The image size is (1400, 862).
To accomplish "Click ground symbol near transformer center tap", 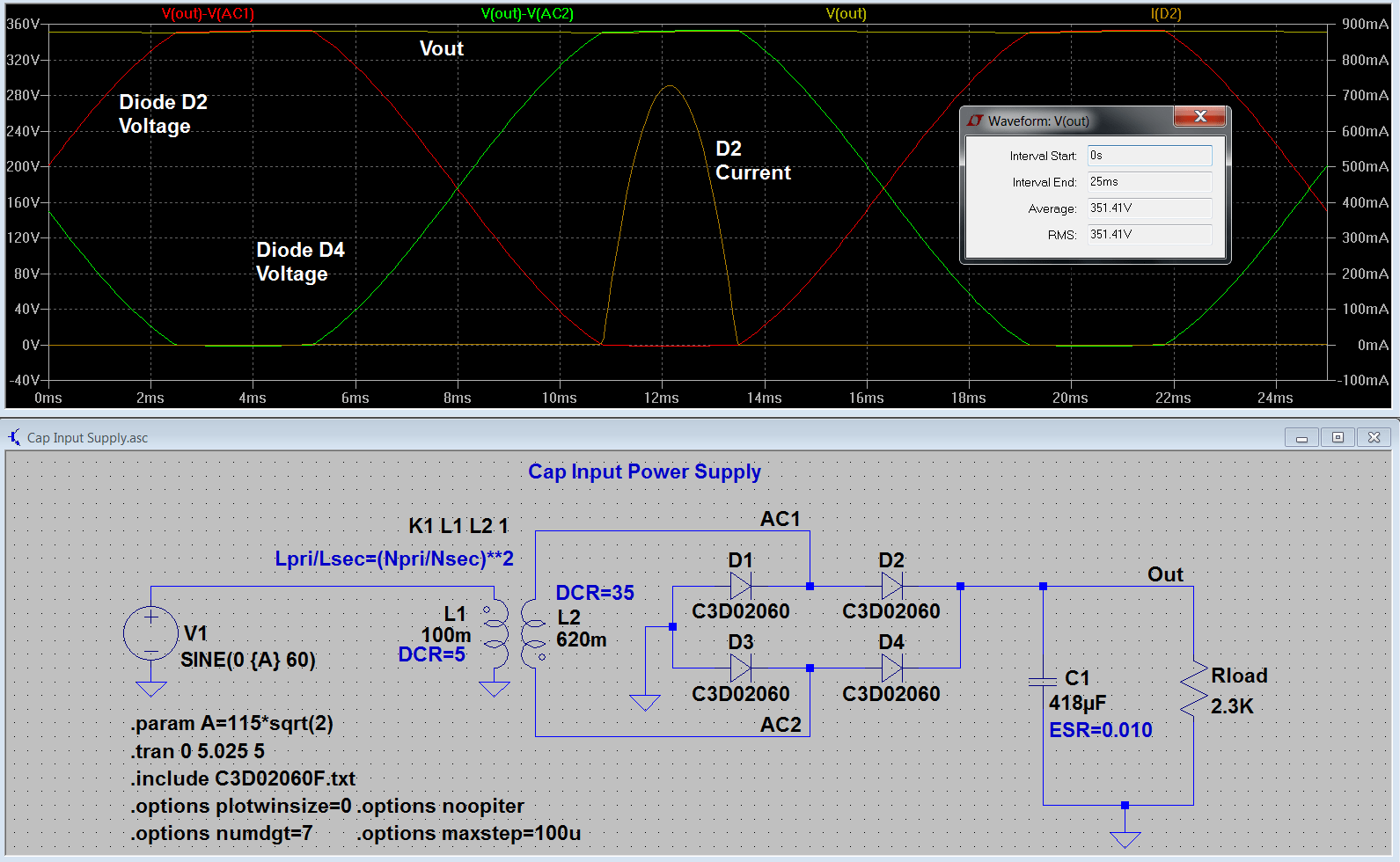I will click(645, 702).
